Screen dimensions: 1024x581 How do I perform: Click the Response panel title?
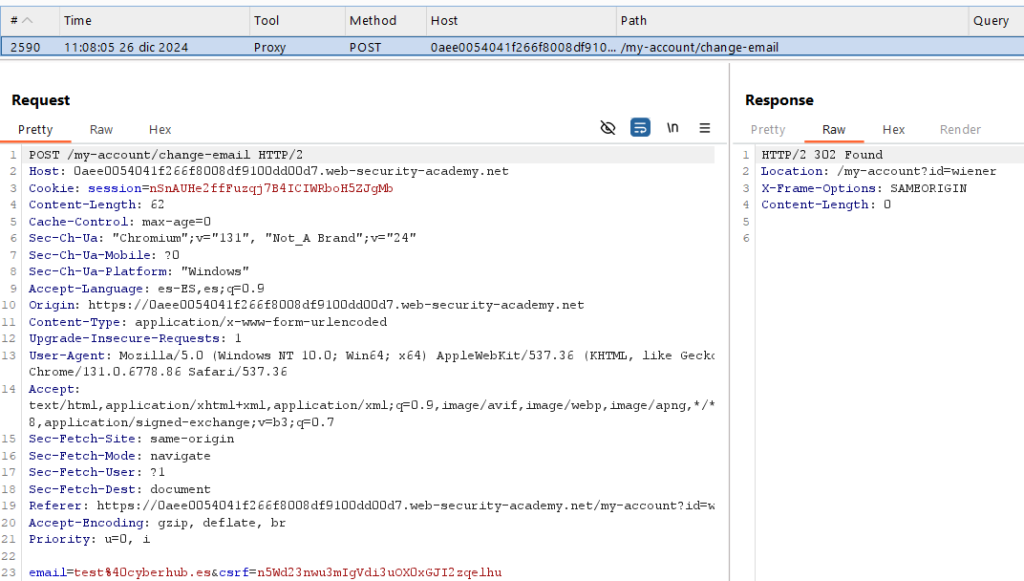point(779,100)
